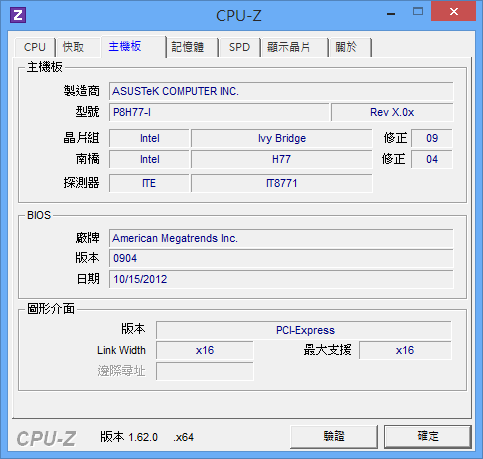
Task: Click the 日期 label in BIOS group
Action: [x=88, y=279]
